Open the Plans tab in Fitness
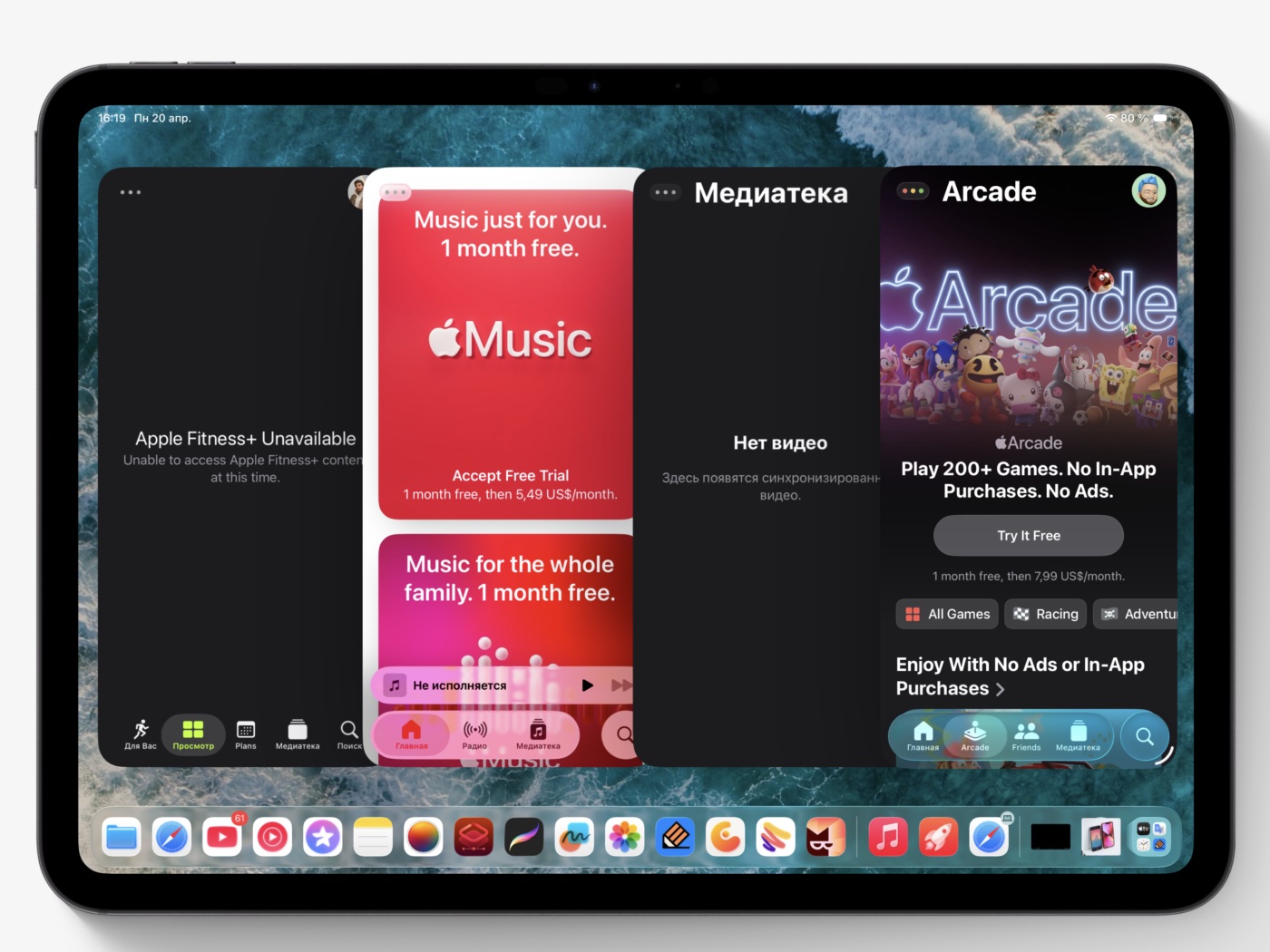1270x952 pixels. point(246,734)
